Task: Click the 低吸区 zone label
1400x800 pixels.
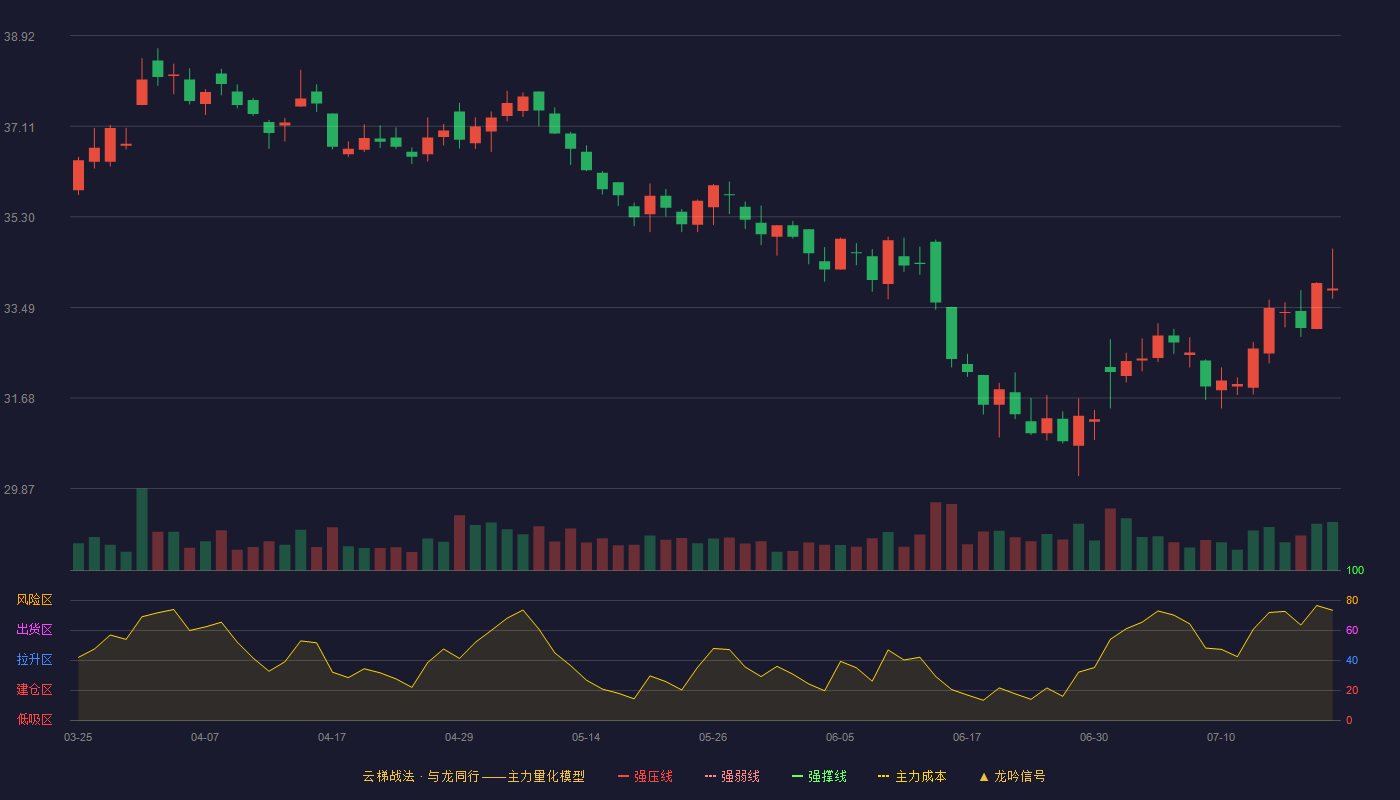Action: coord(34,719)
